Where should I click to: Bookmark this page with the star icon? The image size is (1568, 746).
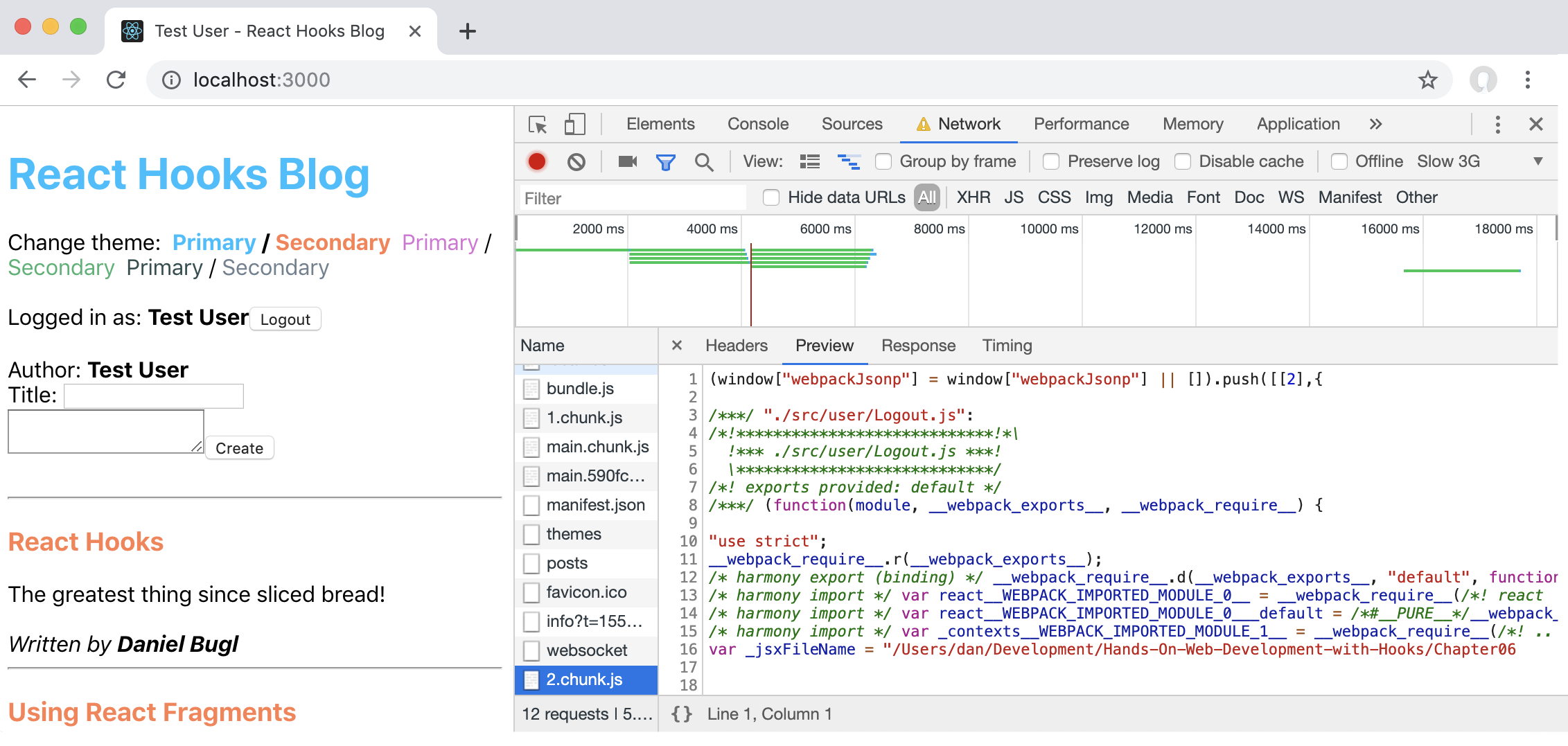(1427, 80)
